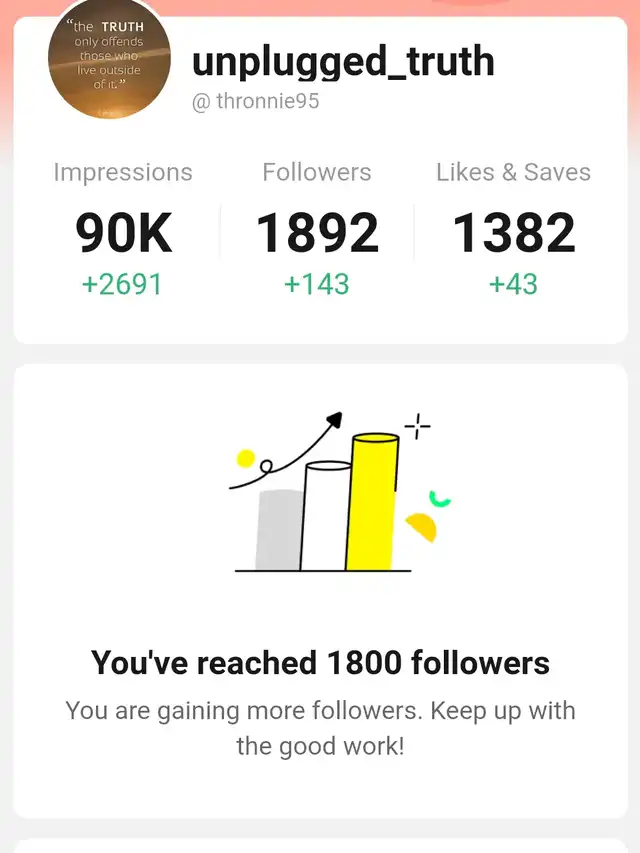Click the yellow semicircle decoration

point(422,527)
